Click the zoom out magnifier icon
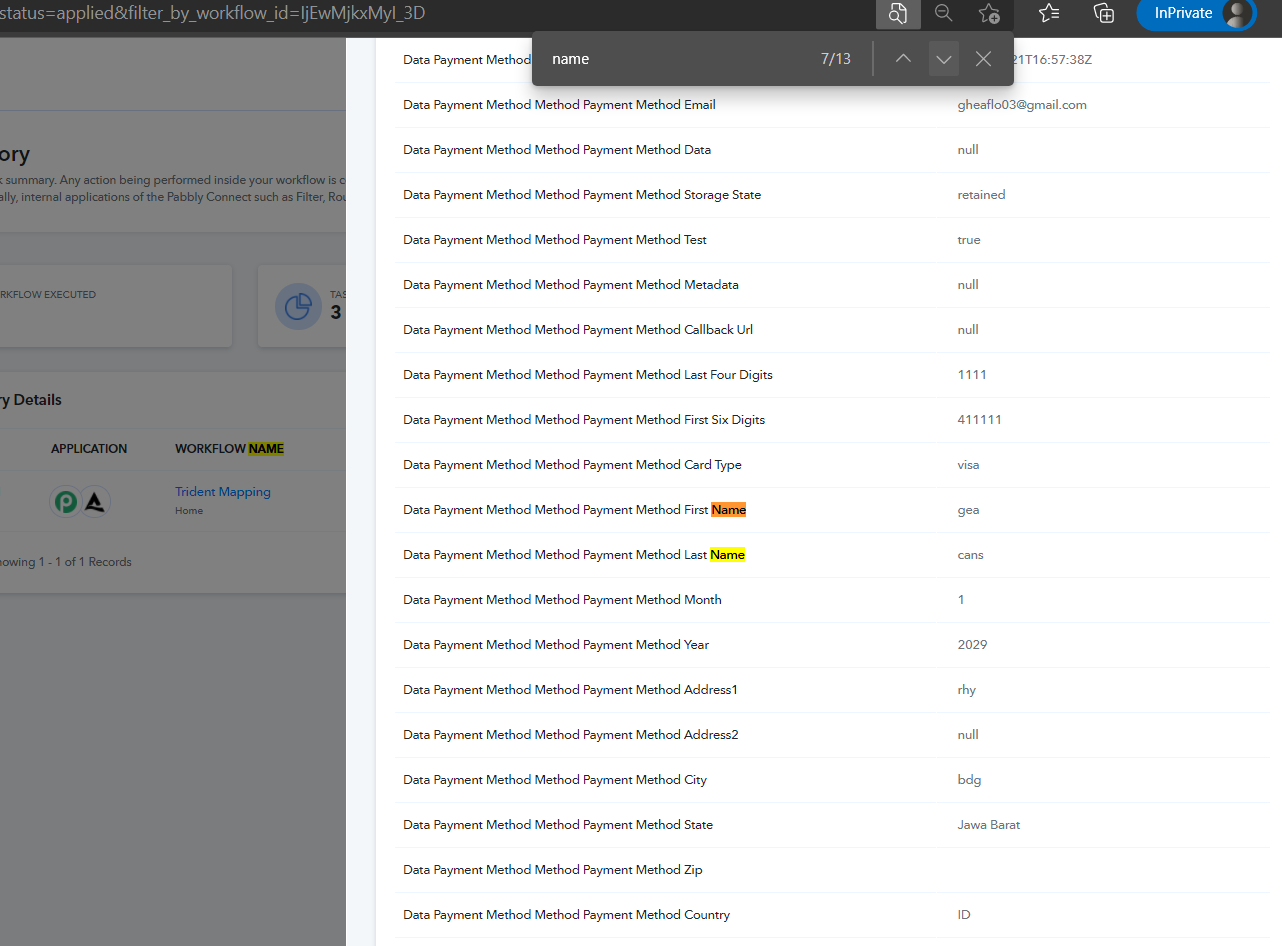Image resolution: width=1282 pixels, height=946 pixels. coord(943,13)
